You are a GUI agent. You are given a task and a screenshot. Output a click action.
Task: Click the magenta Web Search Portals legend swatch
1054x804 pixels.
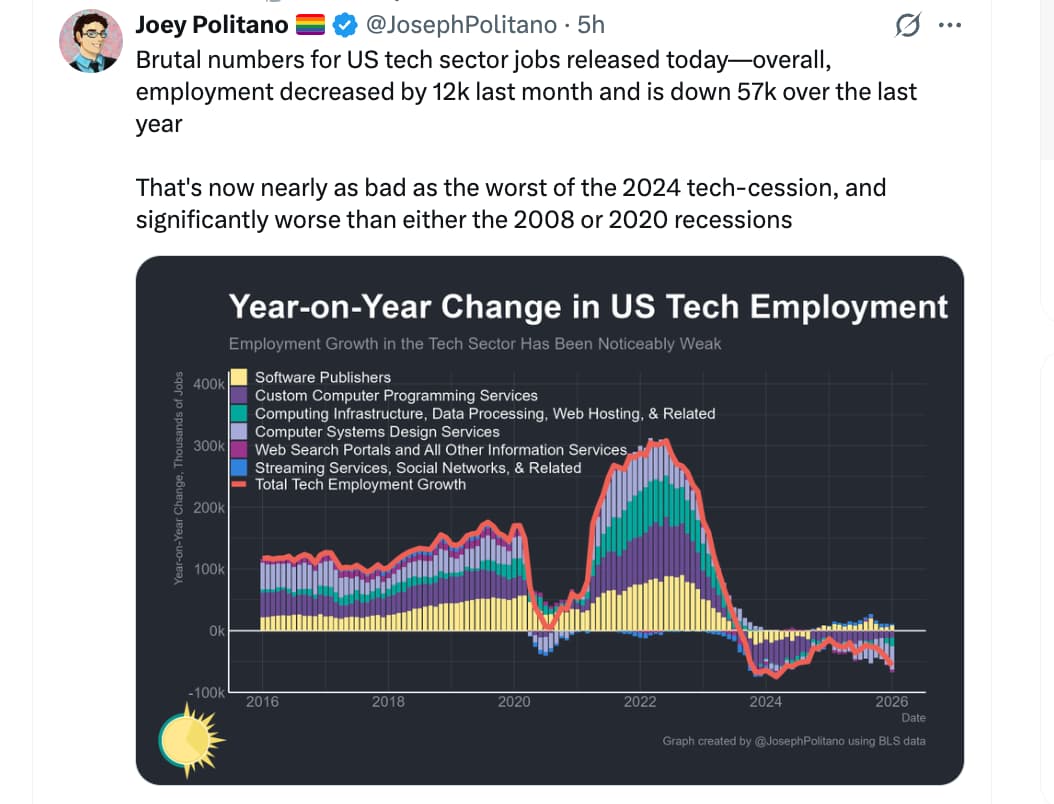click(x=239, y=449)
